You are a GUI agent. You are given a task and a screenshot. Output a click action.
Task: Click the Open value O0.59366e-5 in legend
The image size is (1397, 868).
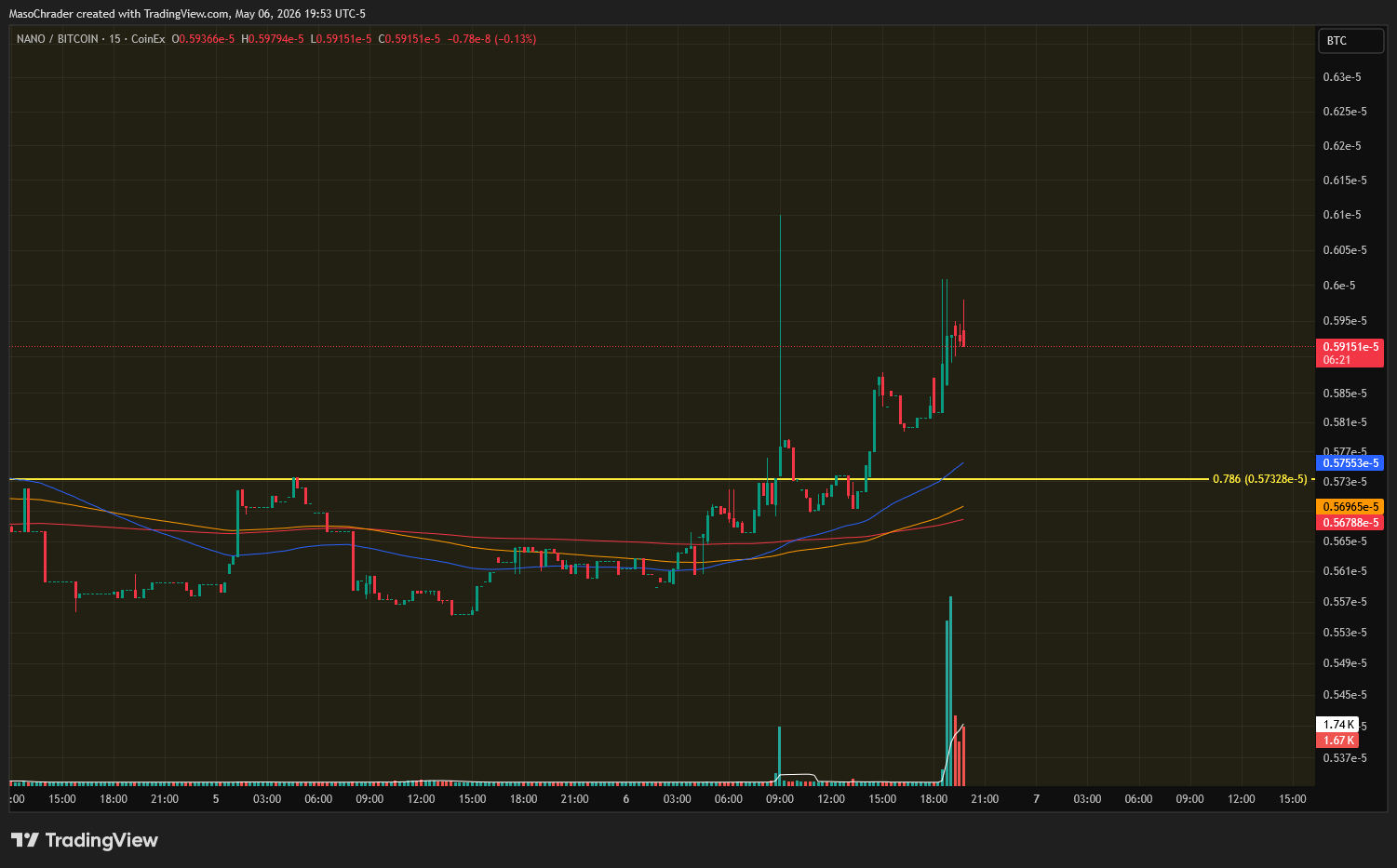coord(203,39)
